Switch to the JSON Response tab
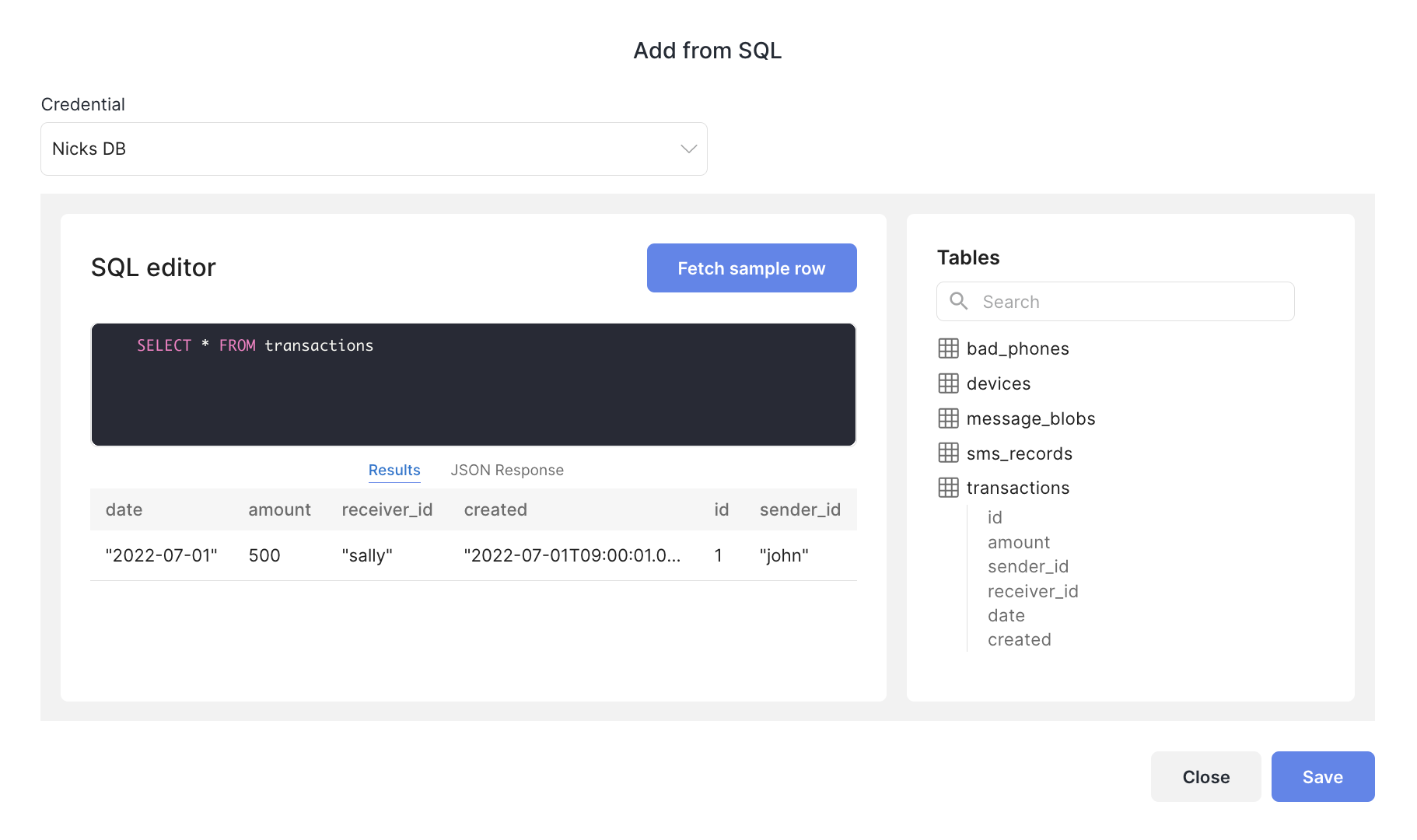 point(507,470)
